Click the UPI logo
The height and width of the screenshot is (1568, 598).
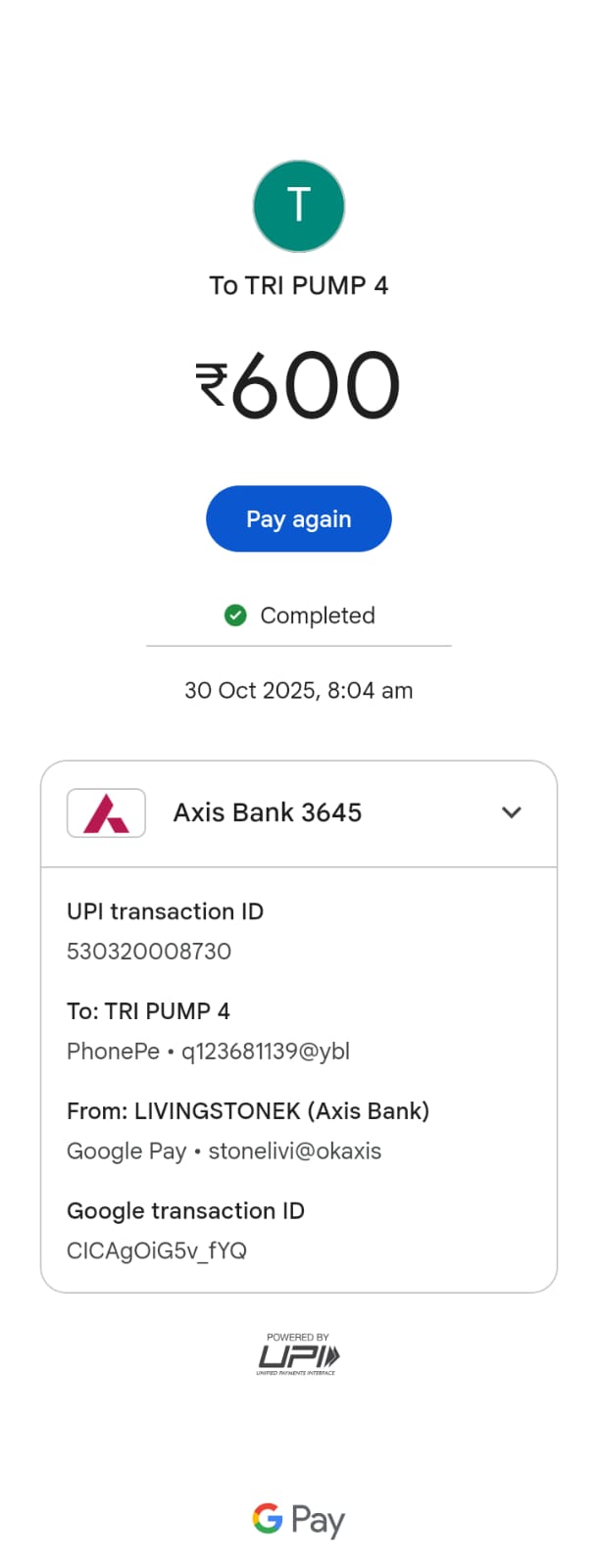(x=298, y=1355)
